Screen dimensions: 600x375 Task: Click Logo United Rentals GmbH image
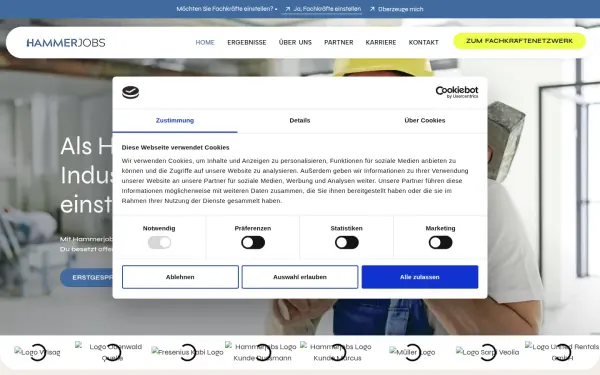tap(562, 352)
